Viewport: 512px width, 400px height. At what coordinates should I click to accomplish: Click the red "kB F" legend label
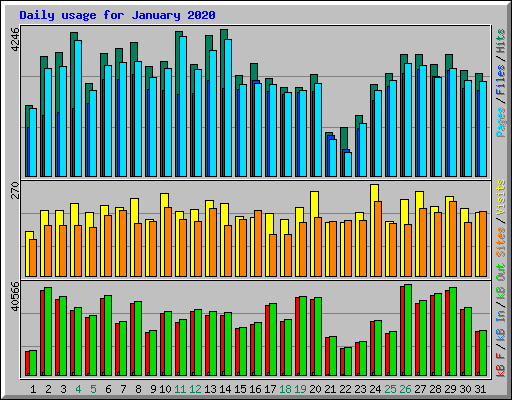pos(501,364)
